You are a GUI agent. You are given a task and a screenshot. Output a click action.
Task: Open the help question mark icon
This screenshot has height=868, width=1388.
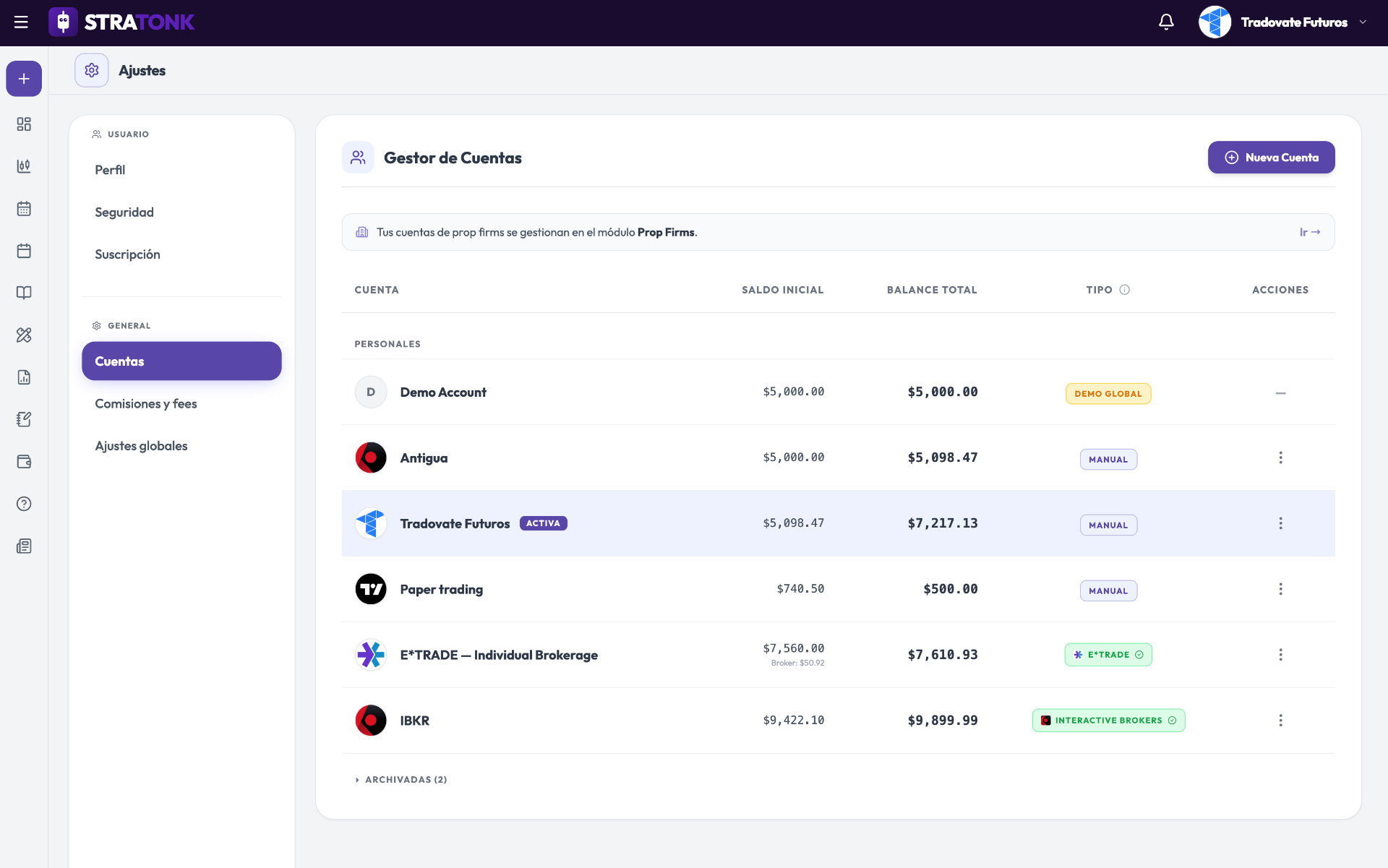coord(24,504)
